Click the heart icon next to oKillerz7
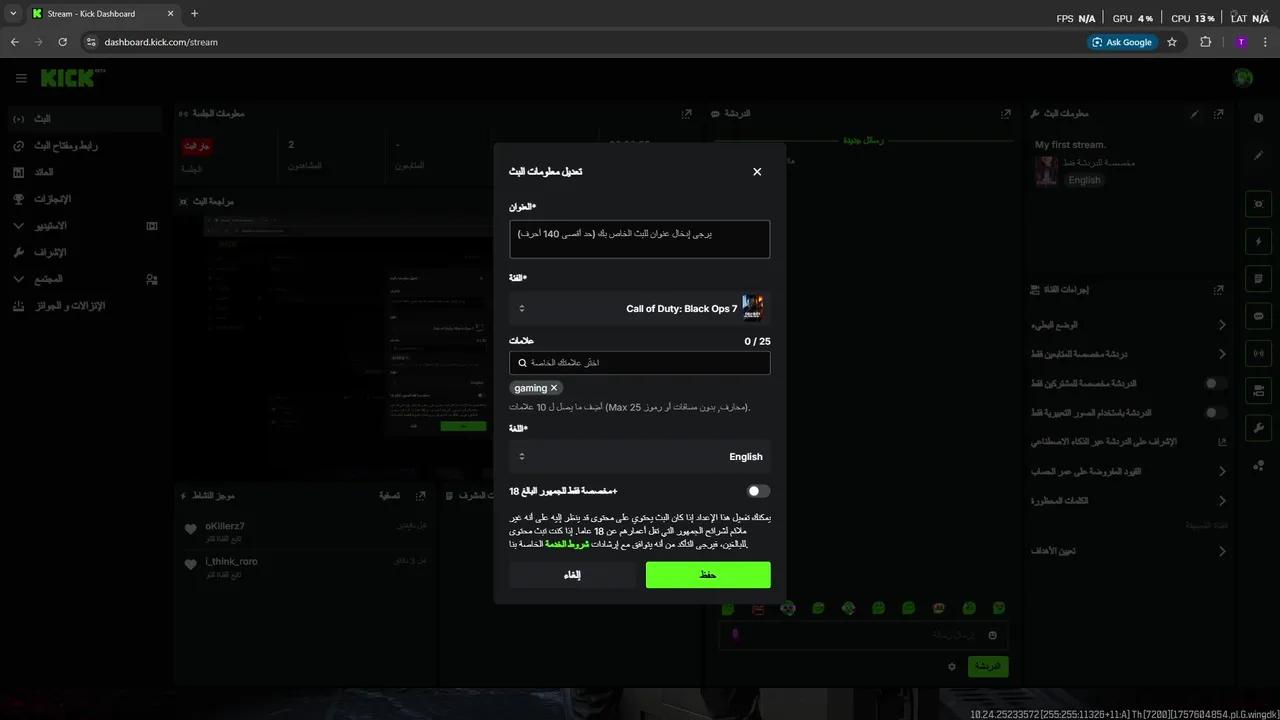The width and height of the screenshot is (1280, 720). (x=191, y=530)
